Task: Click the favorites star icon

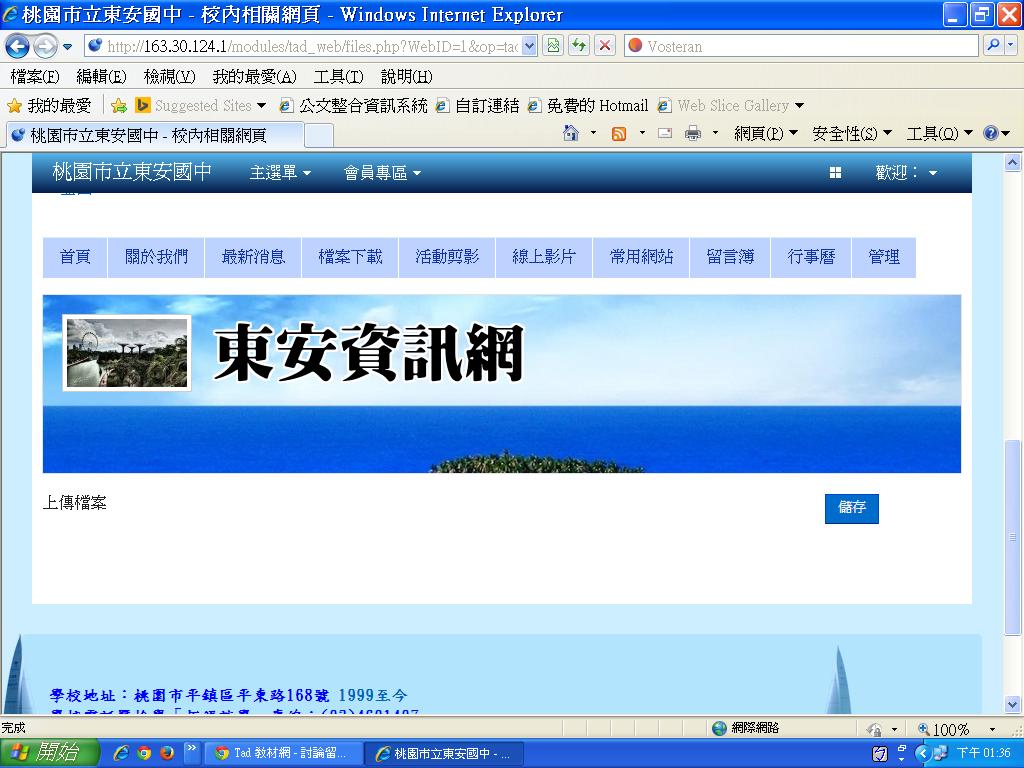Action: tap(15, 105)
